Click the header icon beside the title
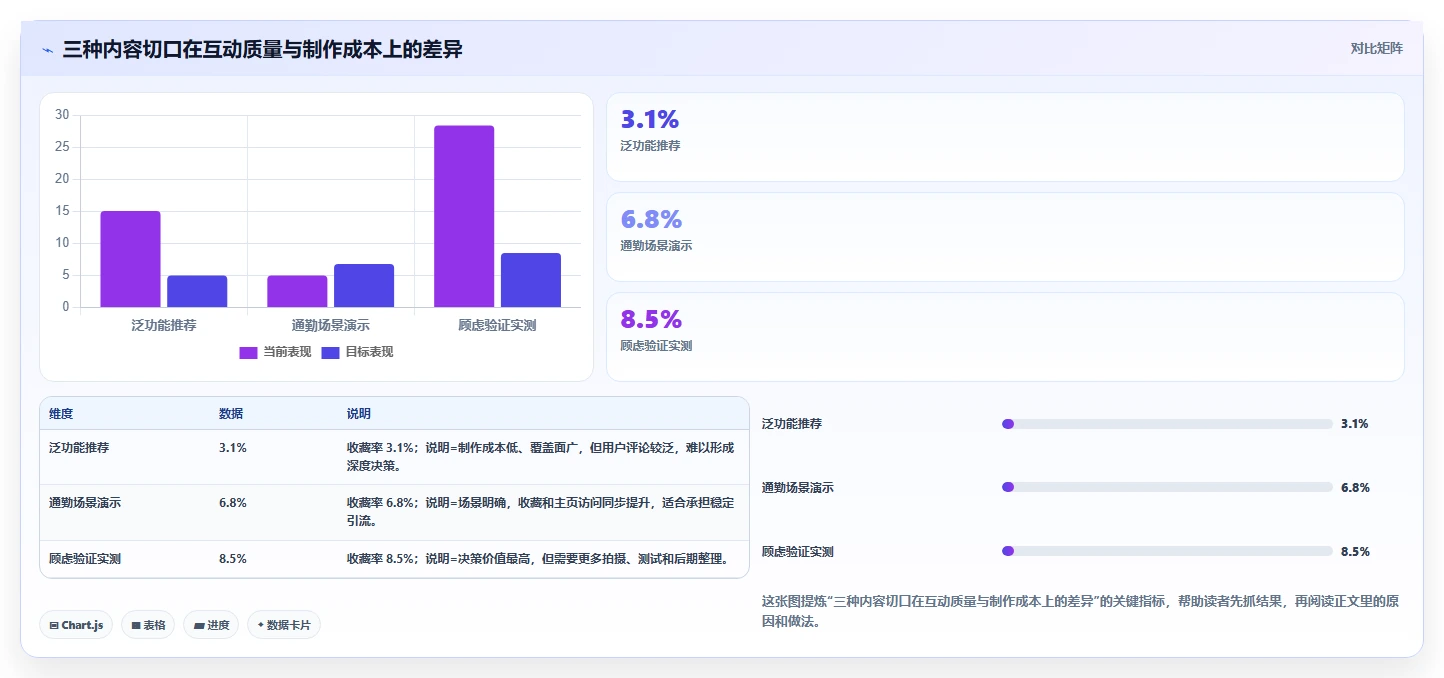 coord(47,50)
